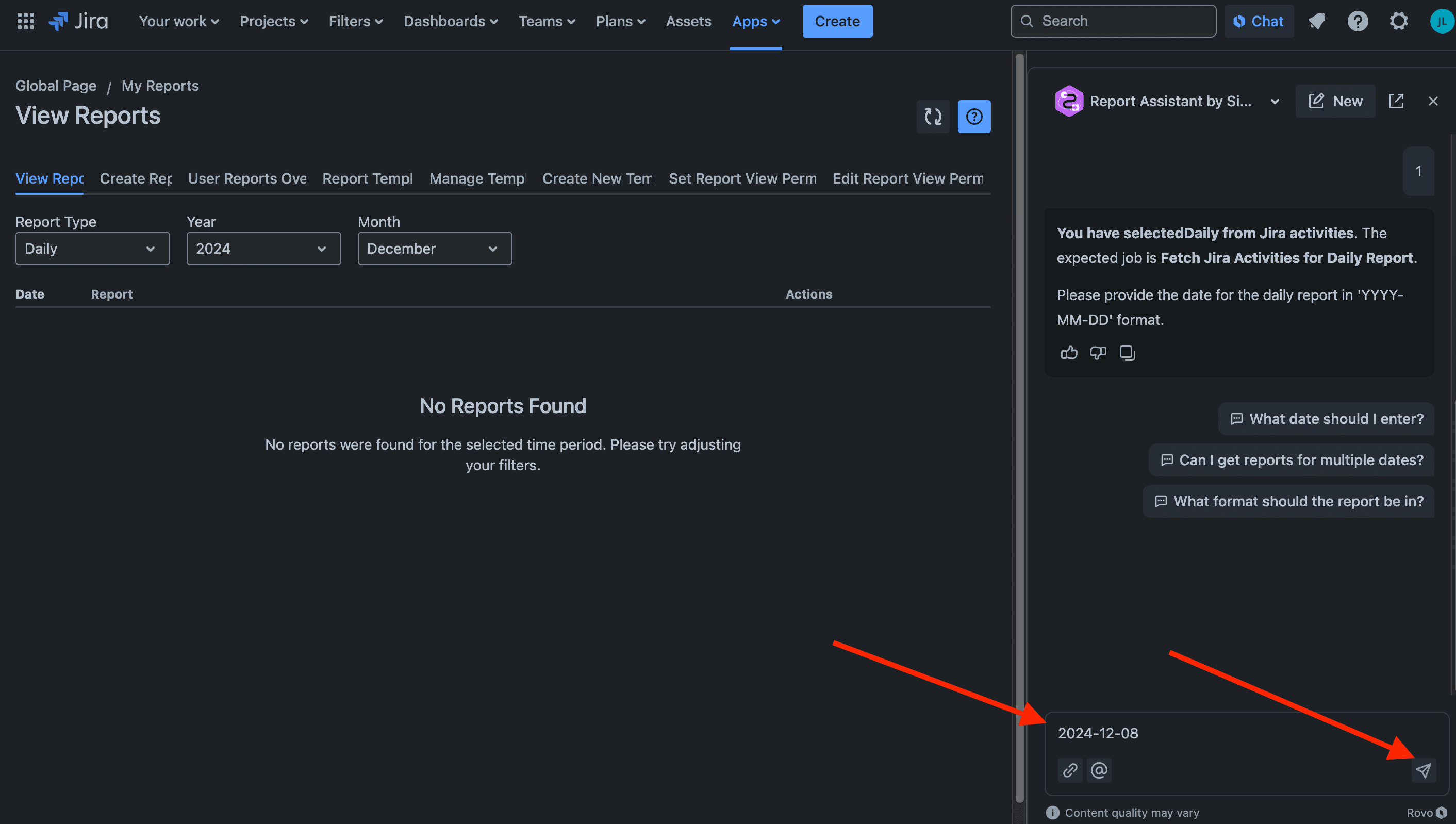Expand the Report Assistant agent selector chevron

click(1275, 101)
